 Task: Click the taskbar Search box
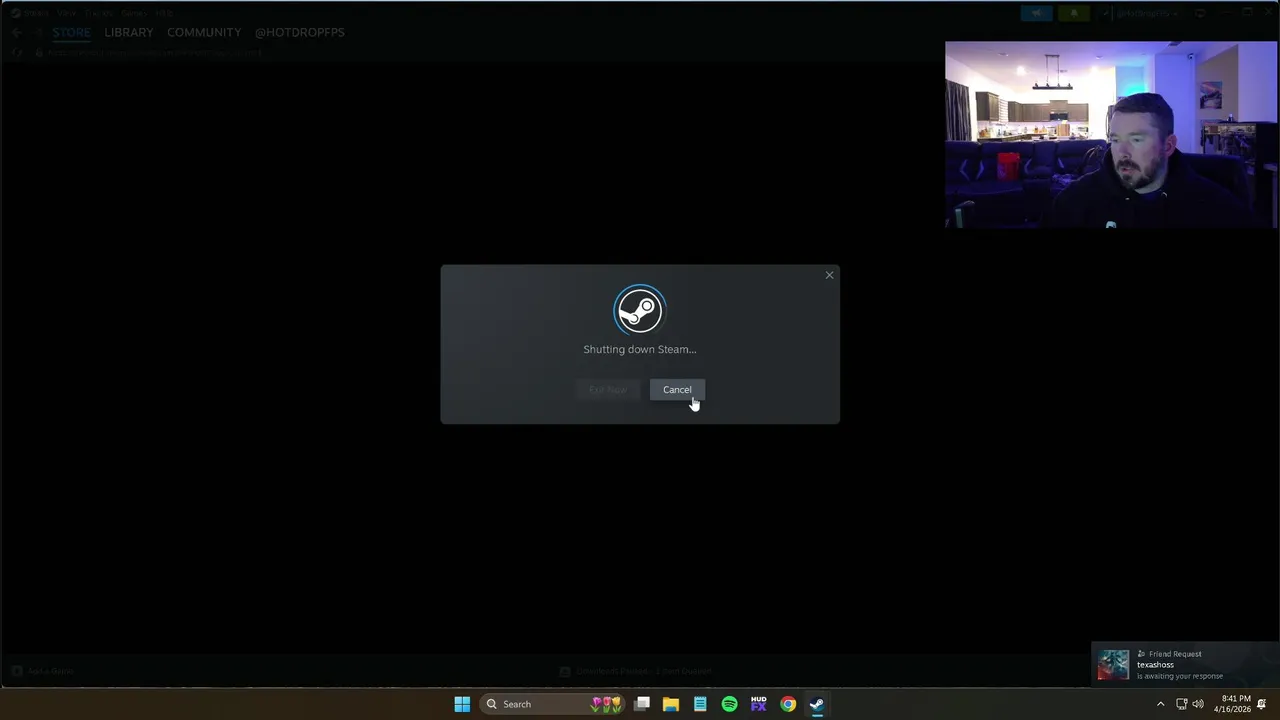coord(551,704)
